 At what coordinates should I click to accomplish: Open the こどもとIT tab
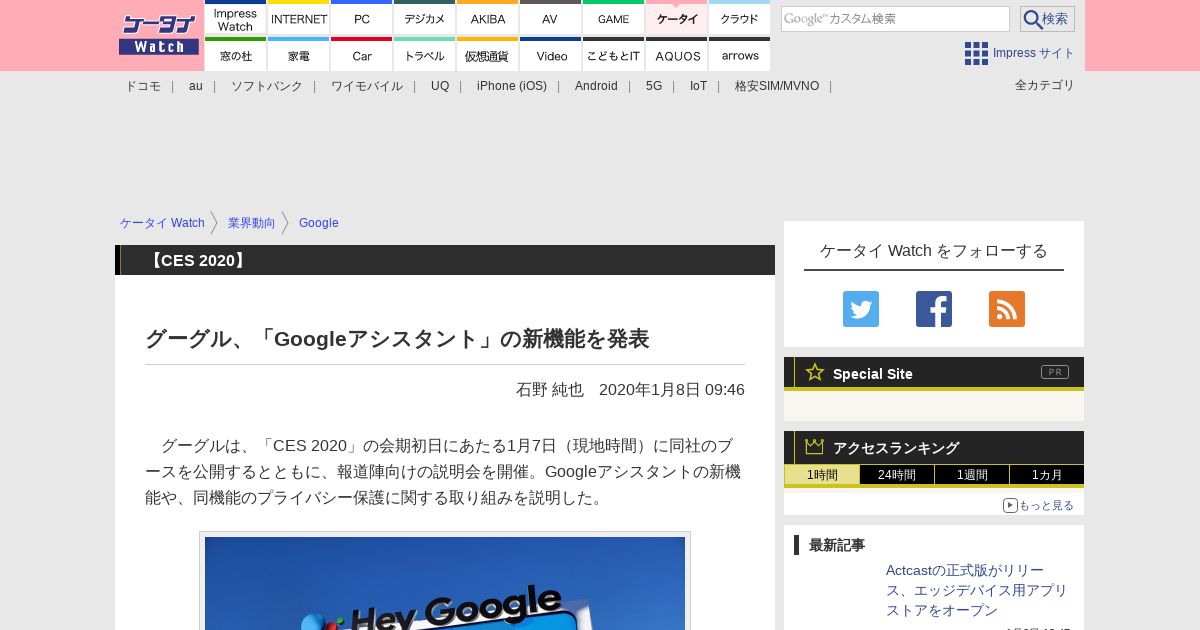[x=614, y=55]
